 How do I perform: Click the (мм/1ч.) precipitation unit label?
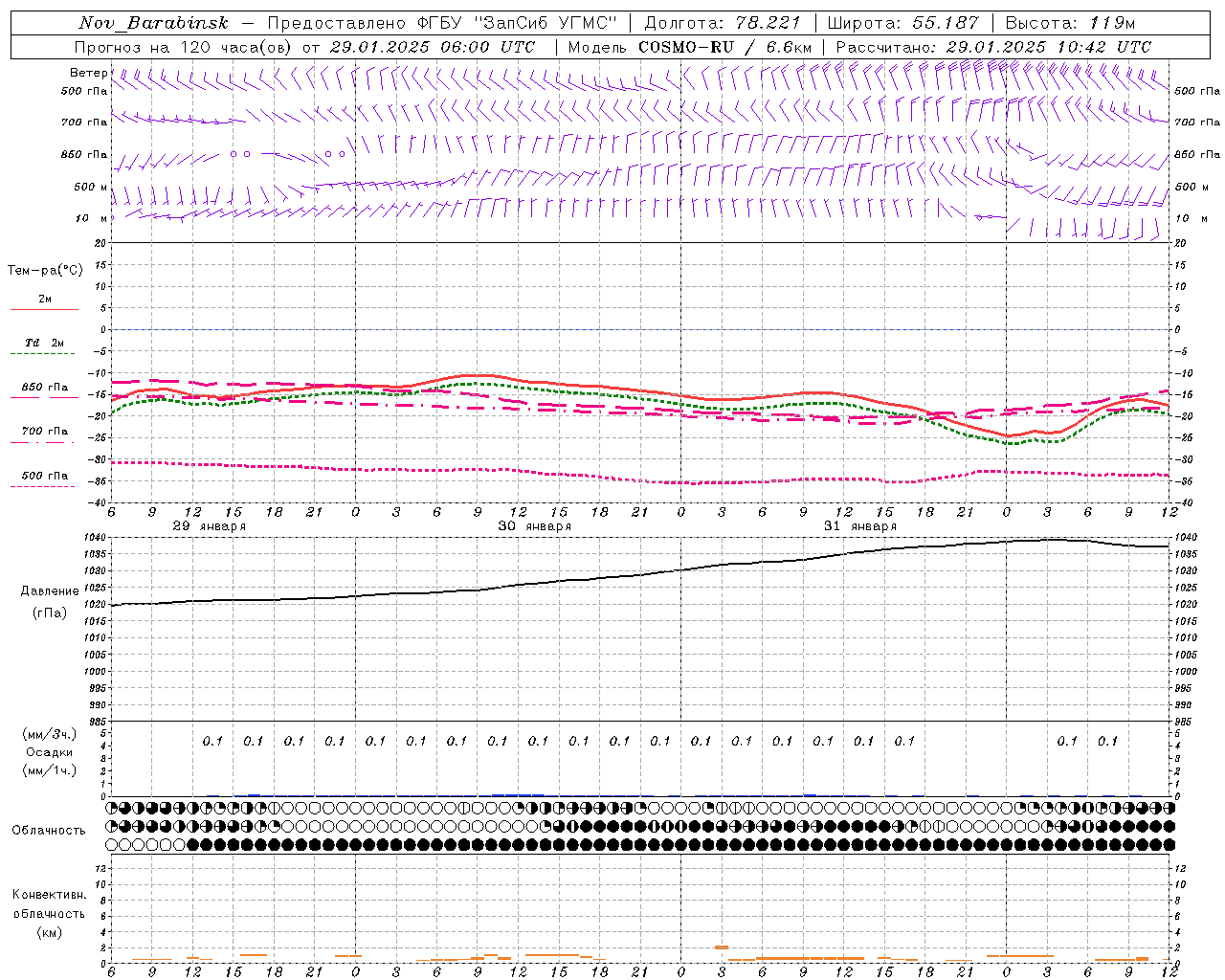pos(49,770)
